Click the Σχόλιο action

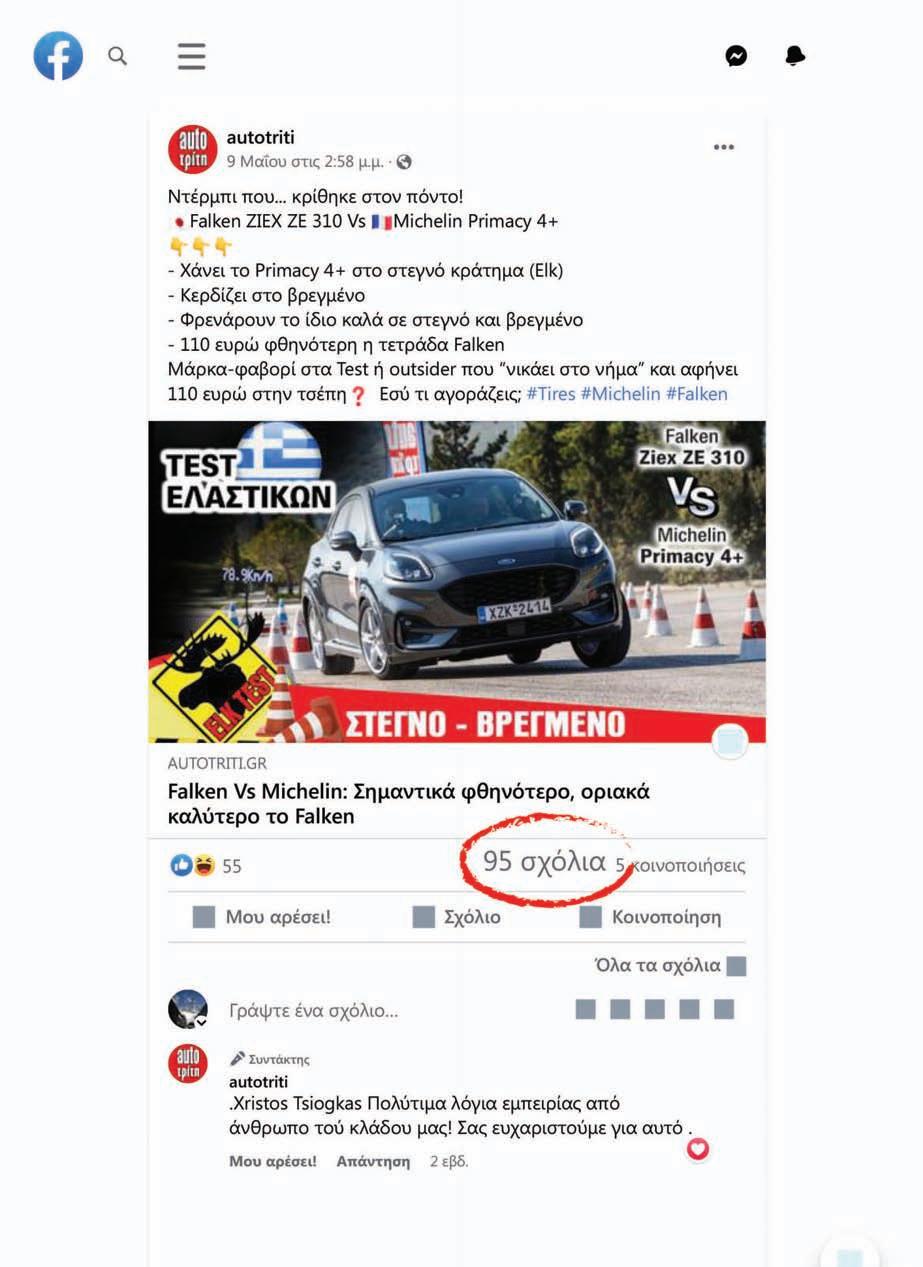(457, 917)
